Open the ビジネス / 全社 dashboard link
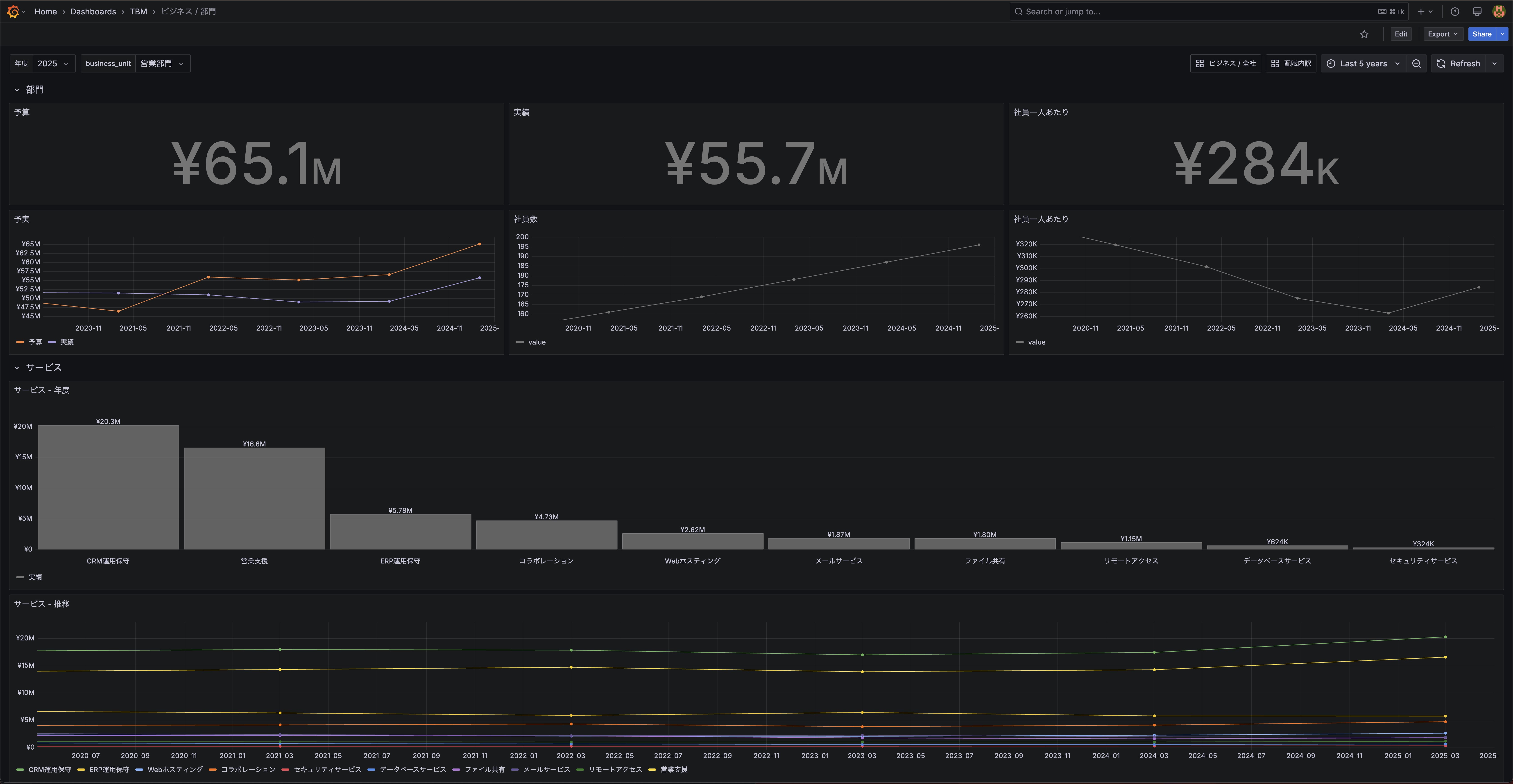Image resolution: width=1513 pixels, height=784 pixels. click(x=1226, y=63)
